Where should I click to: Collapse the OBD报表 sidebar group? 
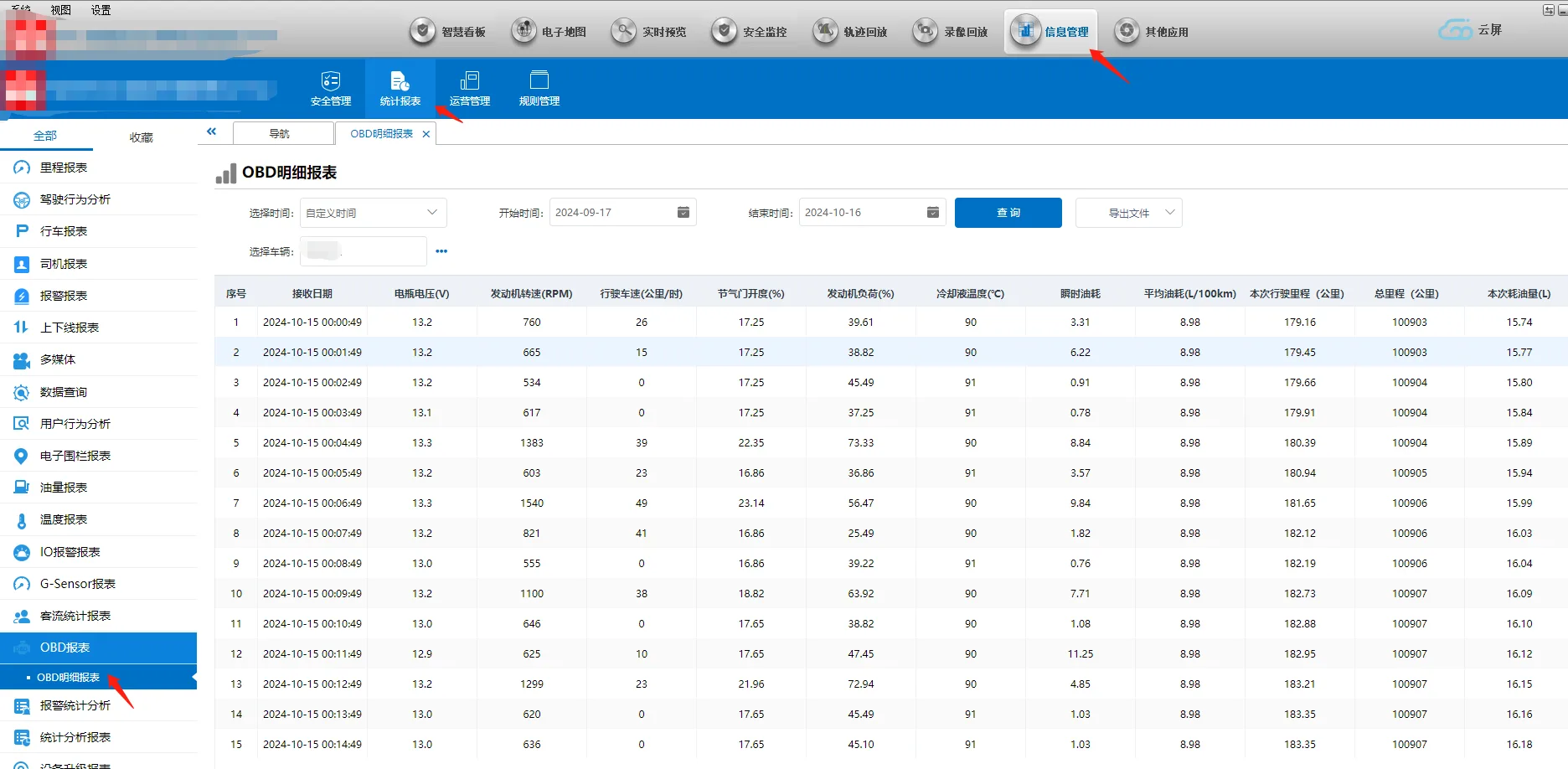[x=99, y=648]
